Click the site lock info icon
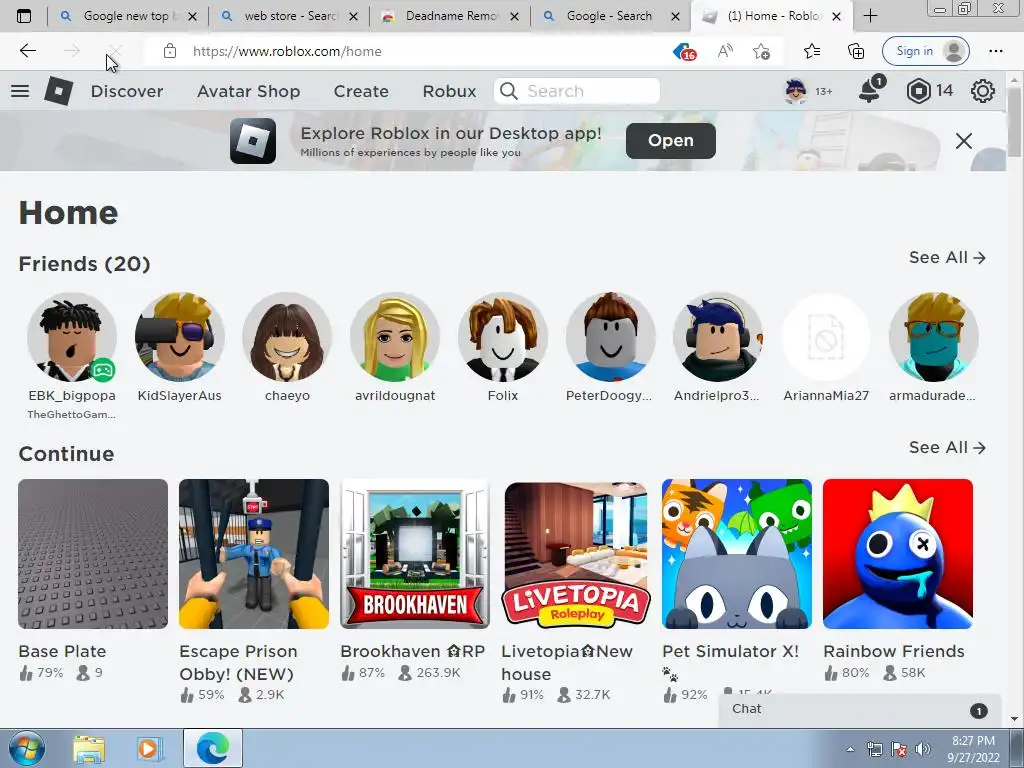 click(170, 51)
